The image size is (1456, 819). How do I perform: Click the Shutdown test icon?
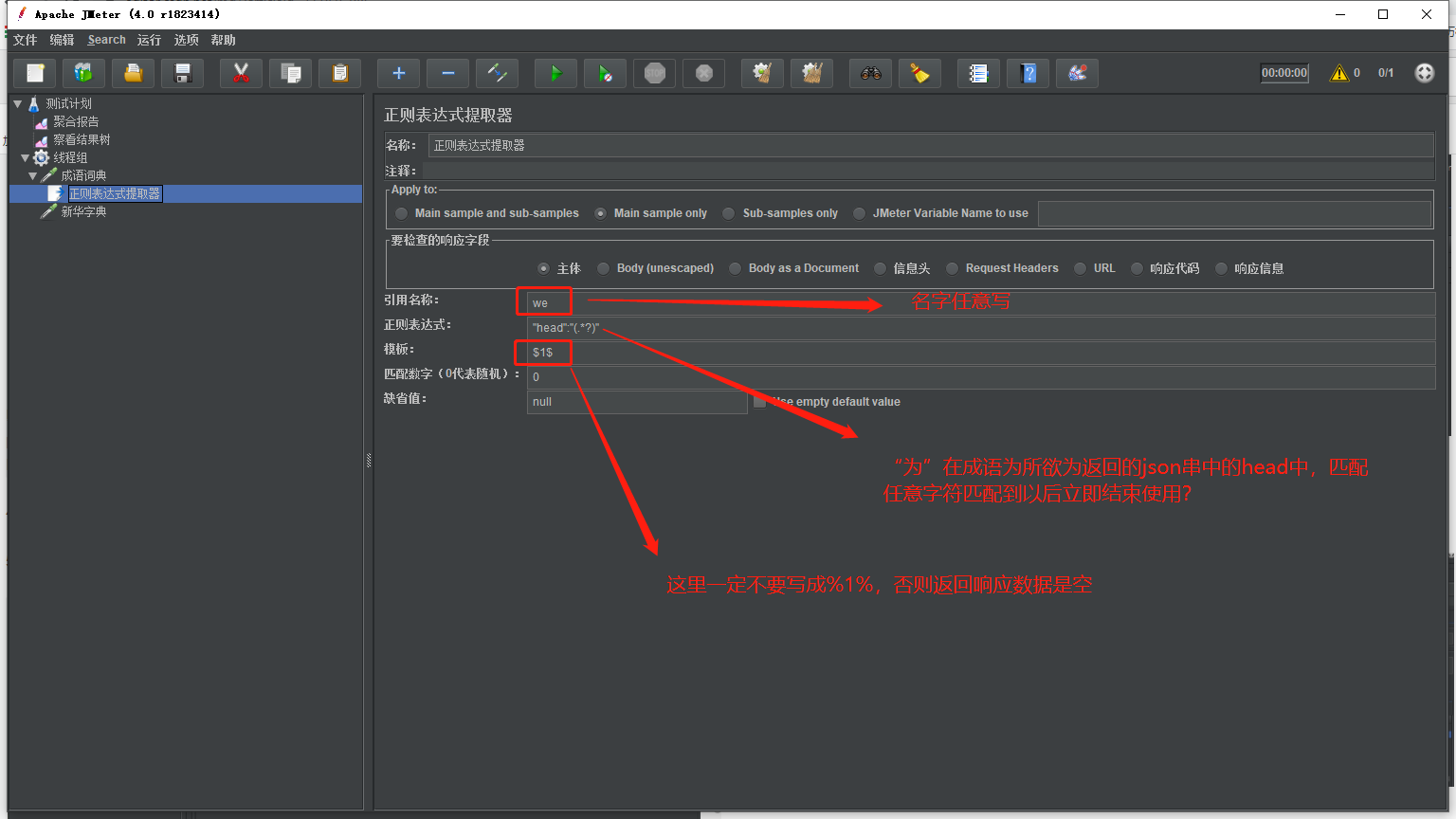pos(703,73)
